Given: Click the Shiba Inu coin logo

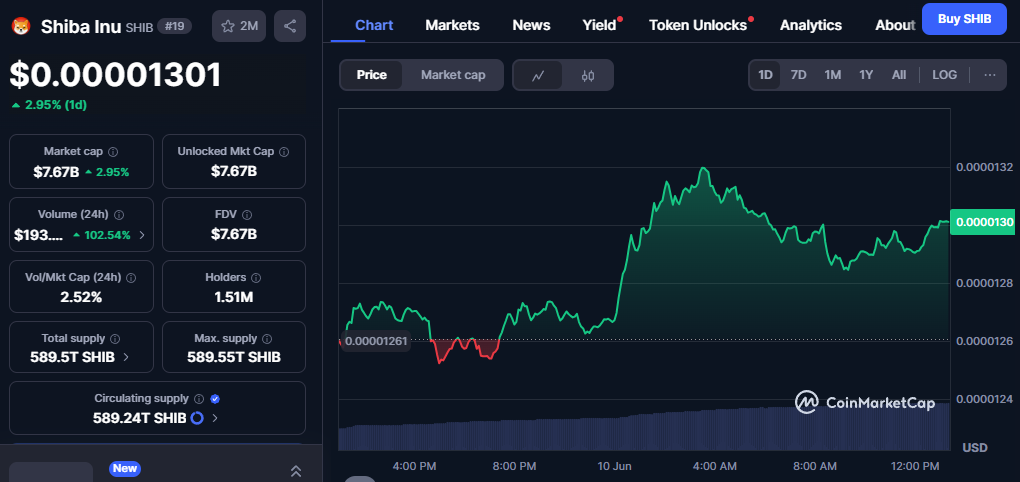Looking at the screenshot, I should 21,26.
